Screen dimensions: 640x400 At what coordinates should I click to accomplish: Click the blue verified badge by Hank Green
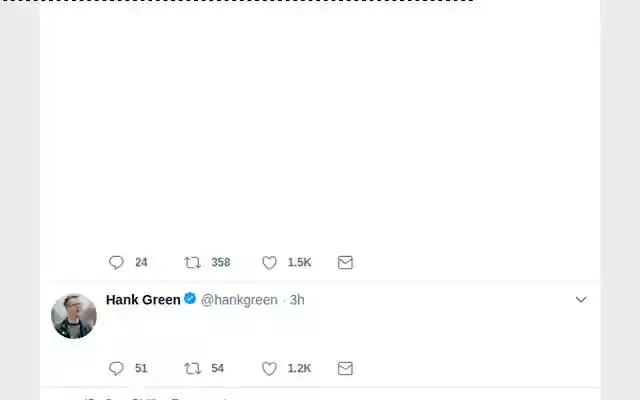(x=190, y=299)
